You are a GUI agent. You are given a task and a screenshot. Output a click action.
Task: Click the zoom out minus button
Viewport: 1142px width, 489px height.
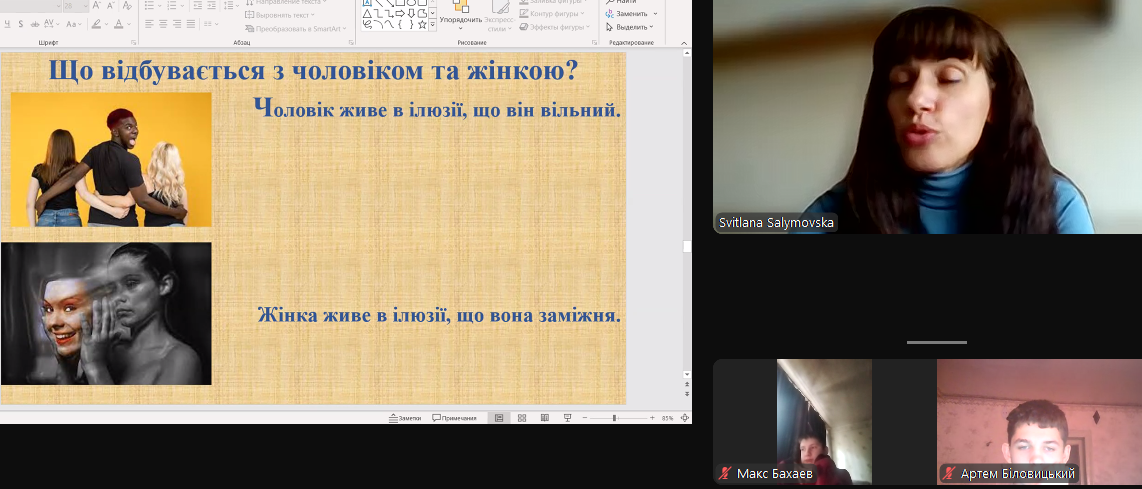(x=585, y=418)
